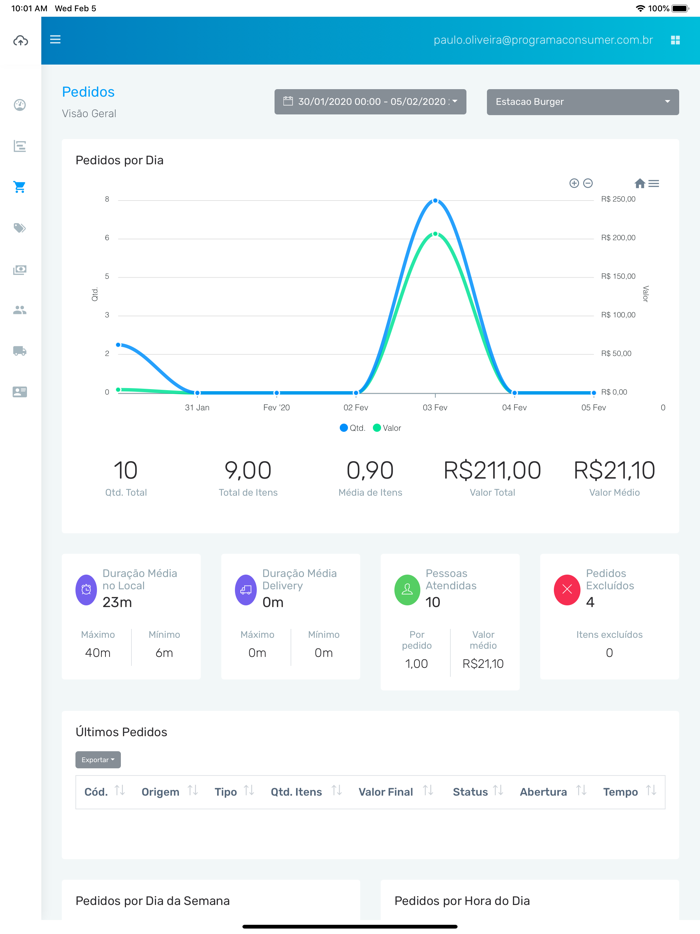Click the green Pessoas Atendidas person icon
Image resolution: width=700 pixels, height=934 pixels.
point(407,590)
